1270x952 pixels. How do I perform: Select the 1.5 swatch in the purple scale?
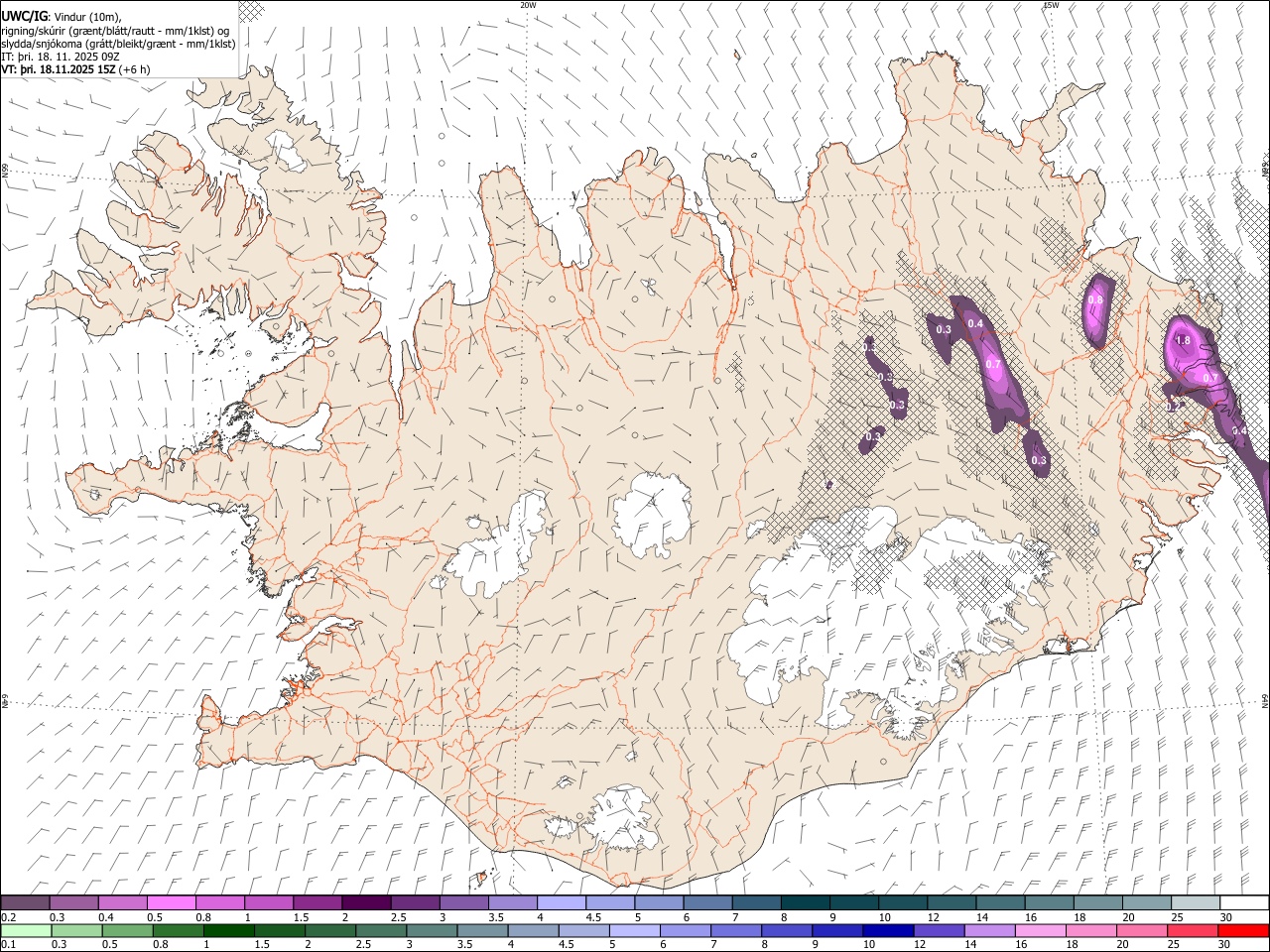pyautogui.click(x=317, y=902)
